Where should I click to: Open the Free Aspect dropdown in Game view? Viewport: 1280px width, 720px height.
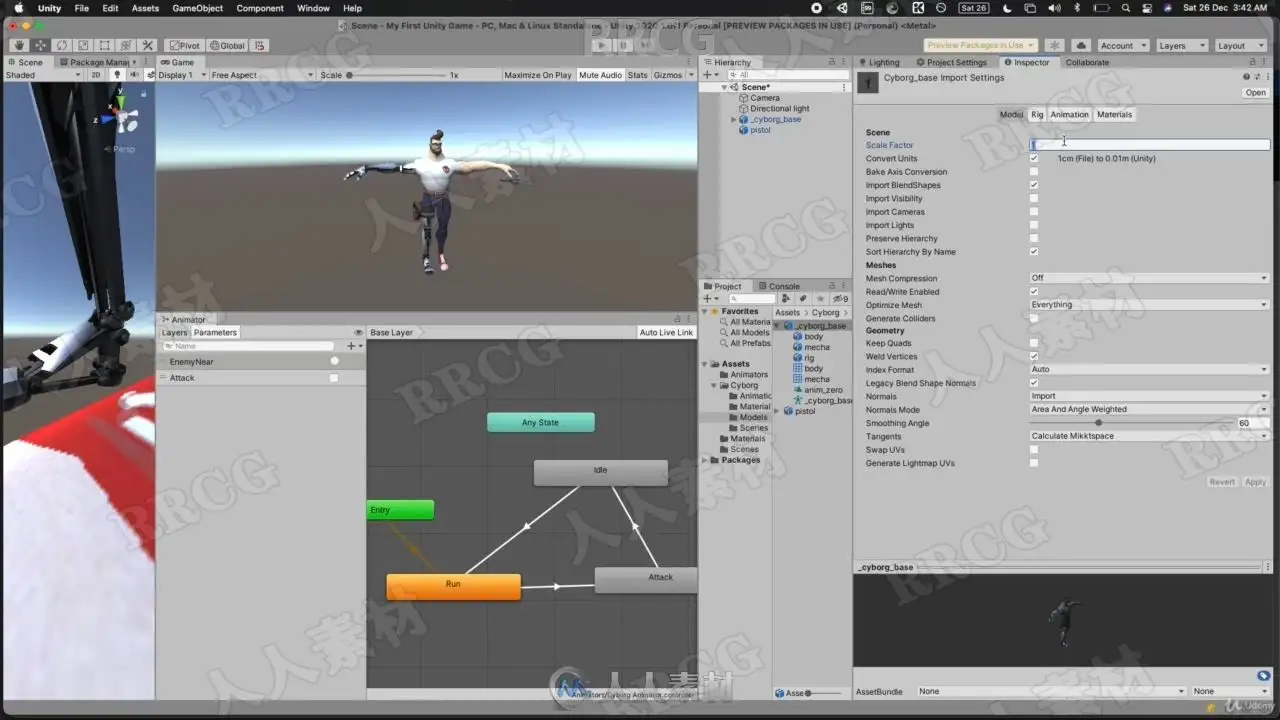262,75
